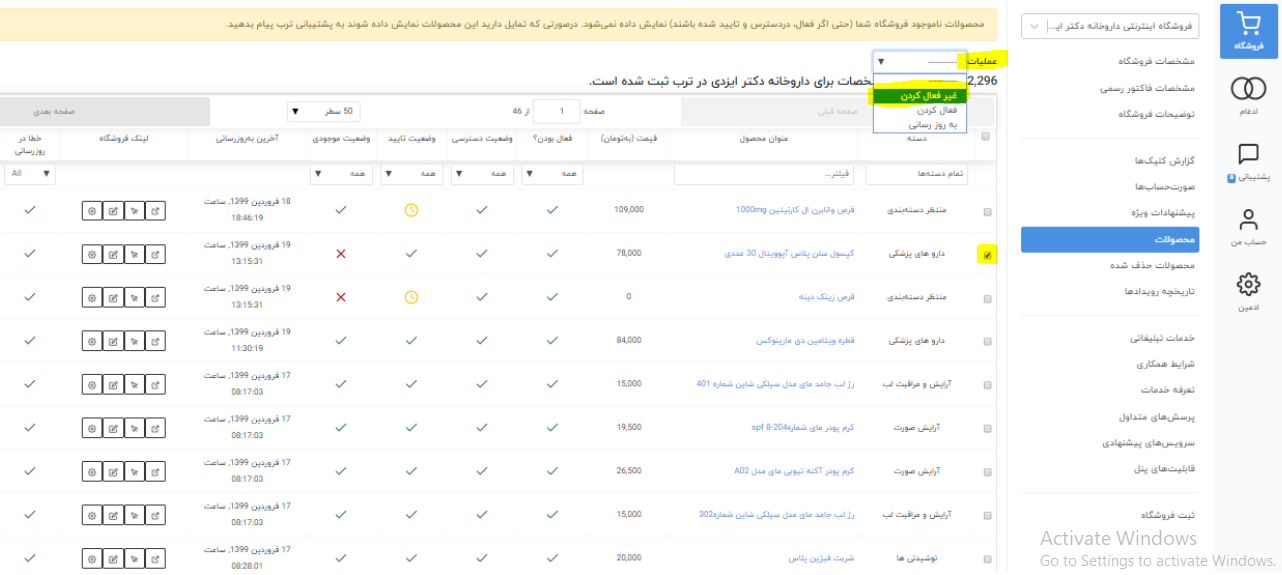The width and height of the screenshot is (1282, 575).
Task: Click the product title filter input field
Action: click(x=765, y=175)
